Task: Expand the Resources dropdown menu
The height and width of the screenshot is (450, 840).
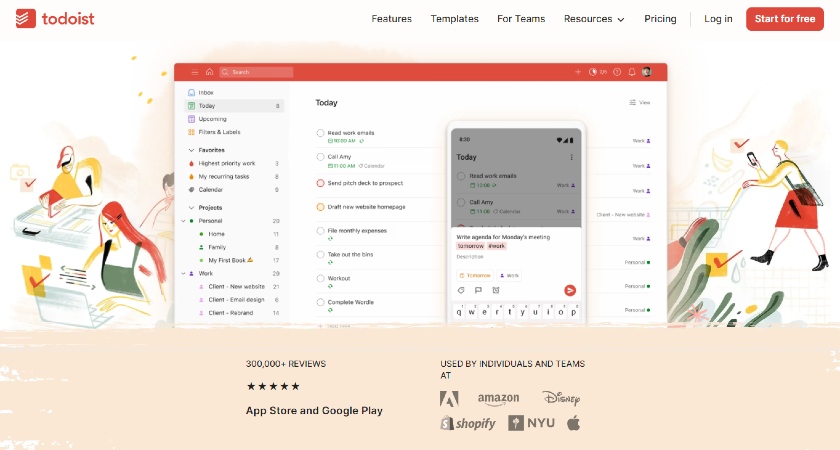Action: point(594,19)
